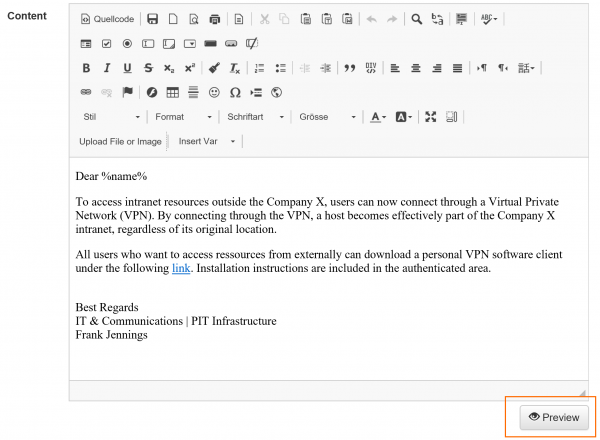Open the Find magnifying glass
The width and height of the screenshot is (600, 440).
tap(416, 19)
